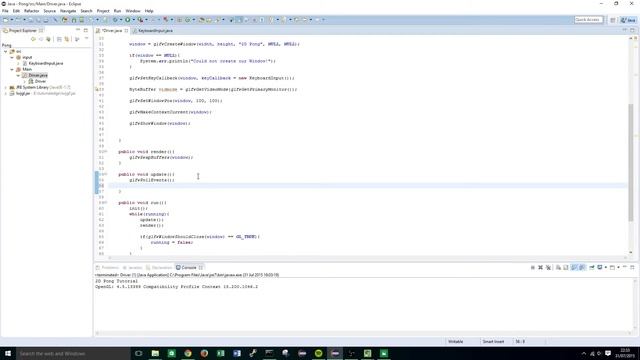Maximize the Project Explorer panel
The height and width of the screenshot is (360, 640).
(x=86, y=30)
